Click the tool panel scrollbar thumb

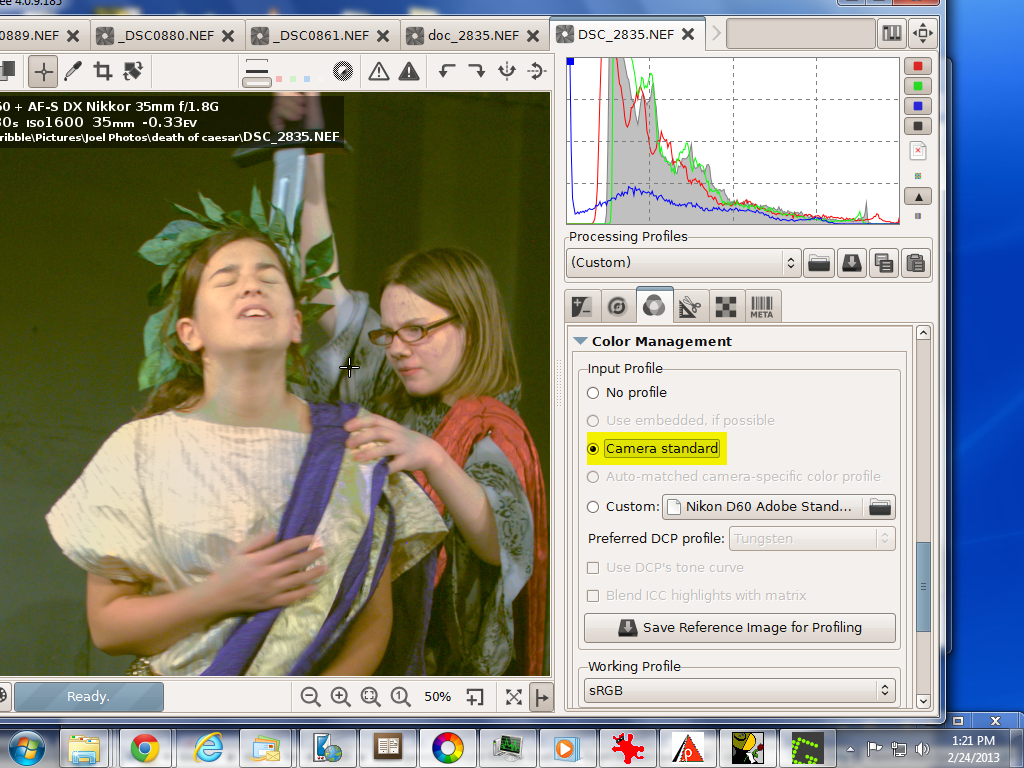[x=923, y=586]
